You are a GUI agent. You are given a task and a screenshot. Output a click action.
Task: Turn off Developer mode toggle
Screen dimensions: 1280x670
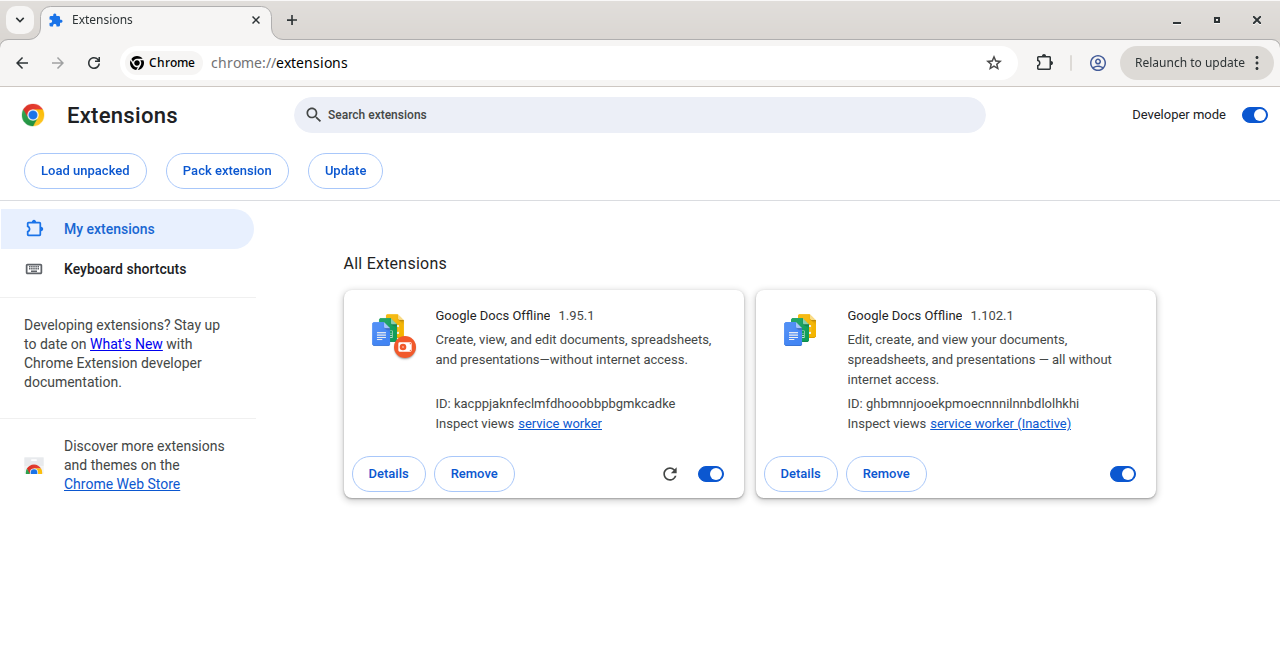click(1255, 115)
